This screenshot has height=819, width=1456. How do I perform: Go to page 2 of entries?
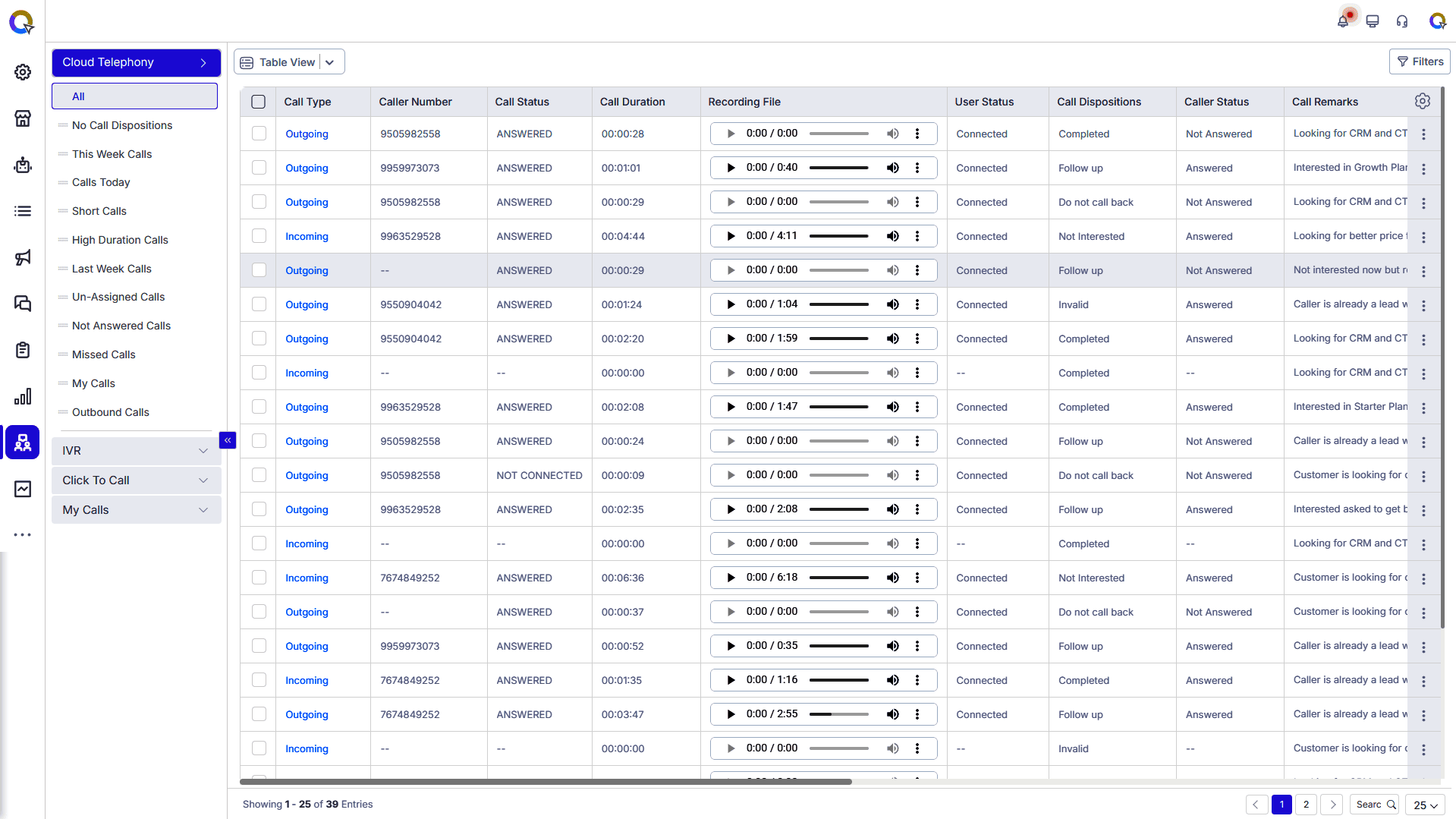(x=1306, y=805)
